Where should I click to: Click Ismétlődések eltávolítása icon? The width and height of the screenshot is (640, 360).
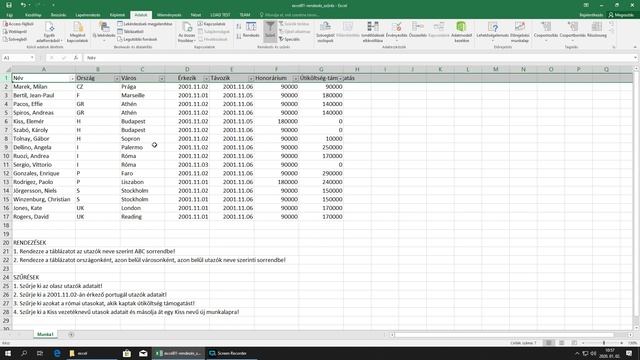[373, 32]
